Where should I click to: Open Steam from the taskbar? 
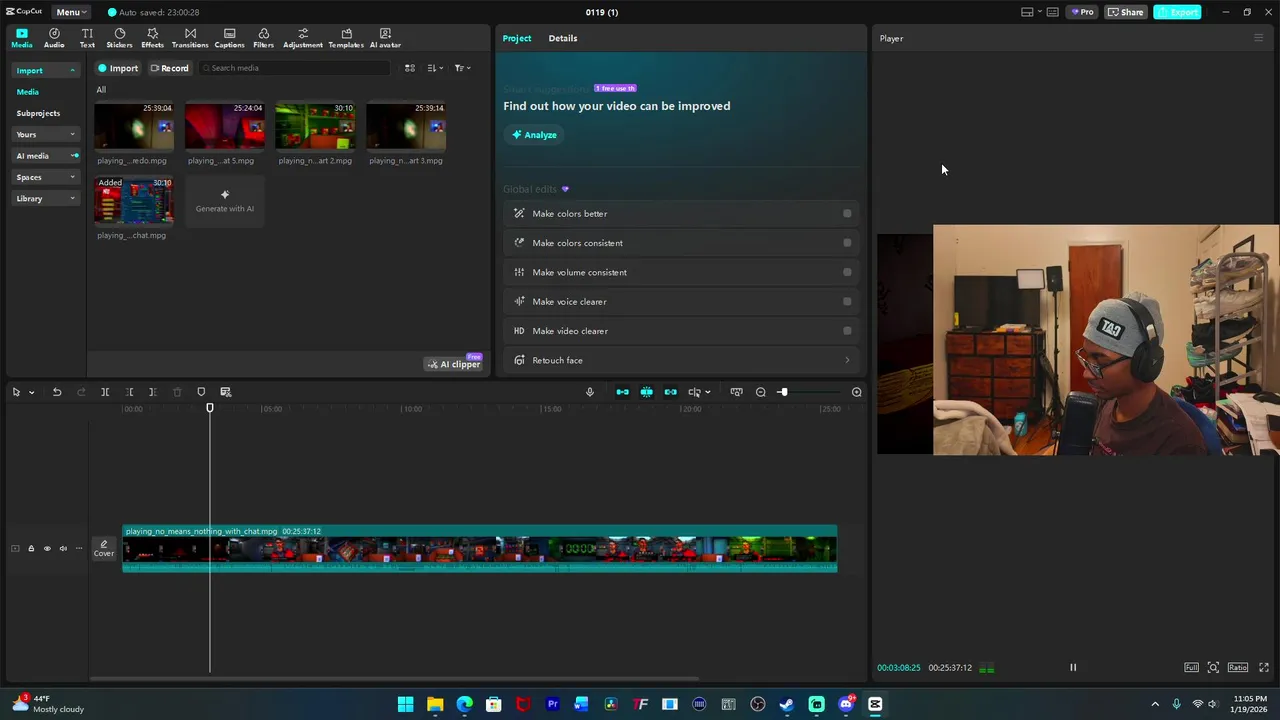tap(787, 704)
